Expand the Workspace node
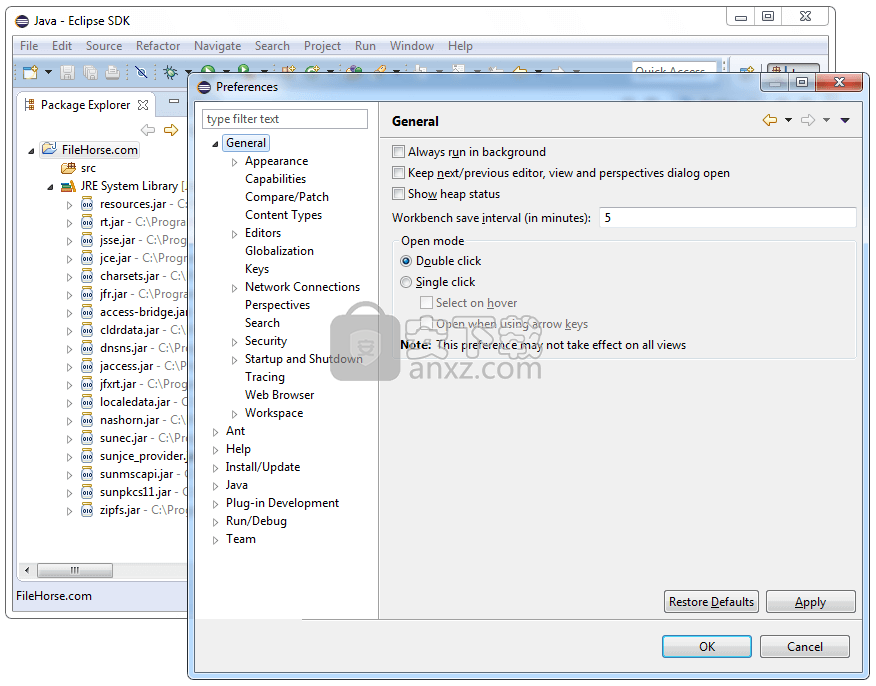This screenshot has width=876, height=686. 234,414
